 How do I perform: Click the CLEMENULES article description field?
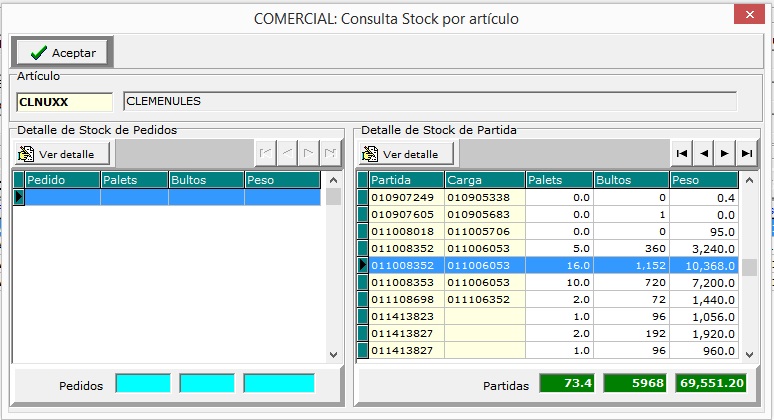coord(429,101)
